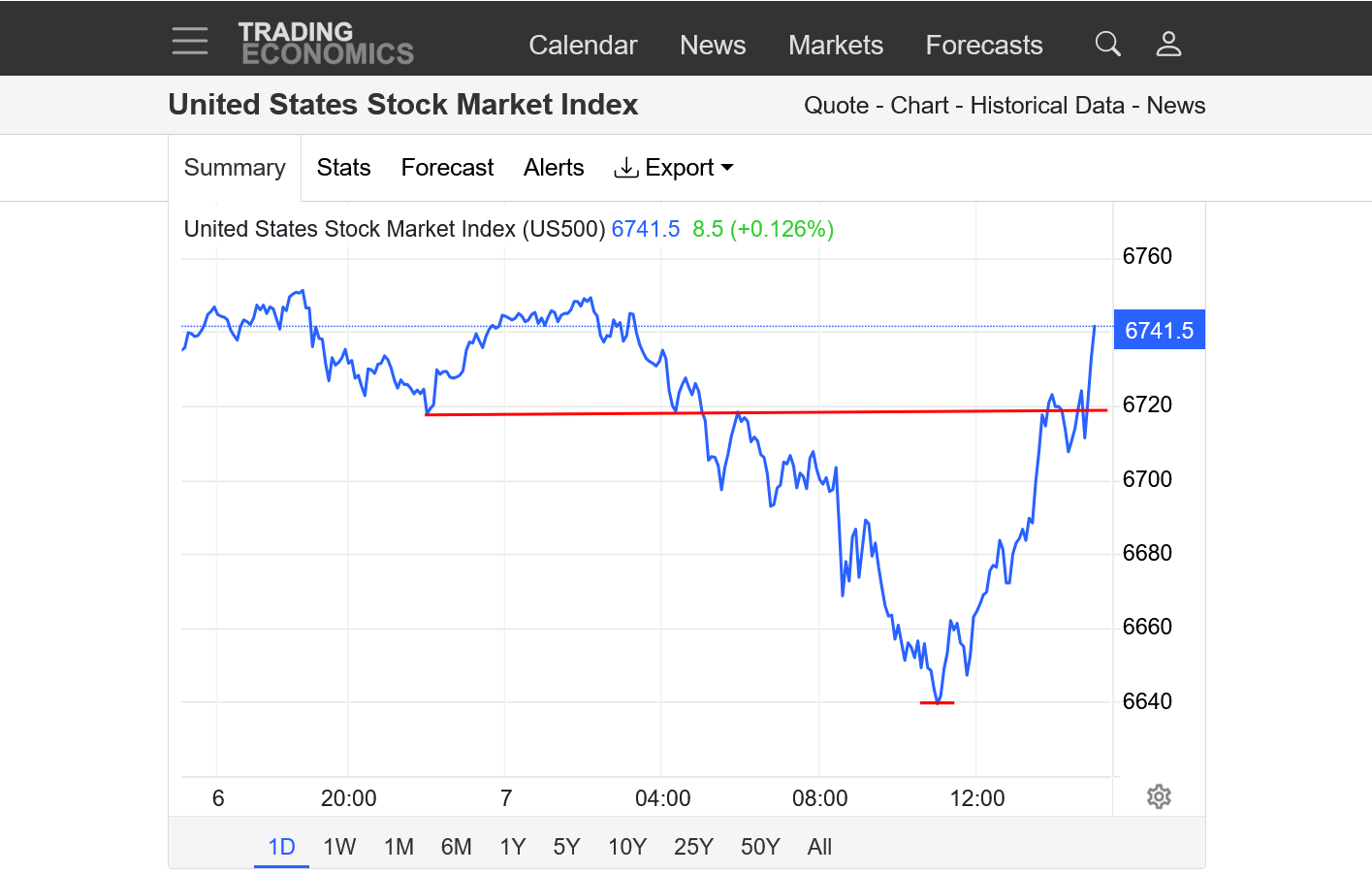Open the user account icon
1372x874 pixels.
point(1168,44)
